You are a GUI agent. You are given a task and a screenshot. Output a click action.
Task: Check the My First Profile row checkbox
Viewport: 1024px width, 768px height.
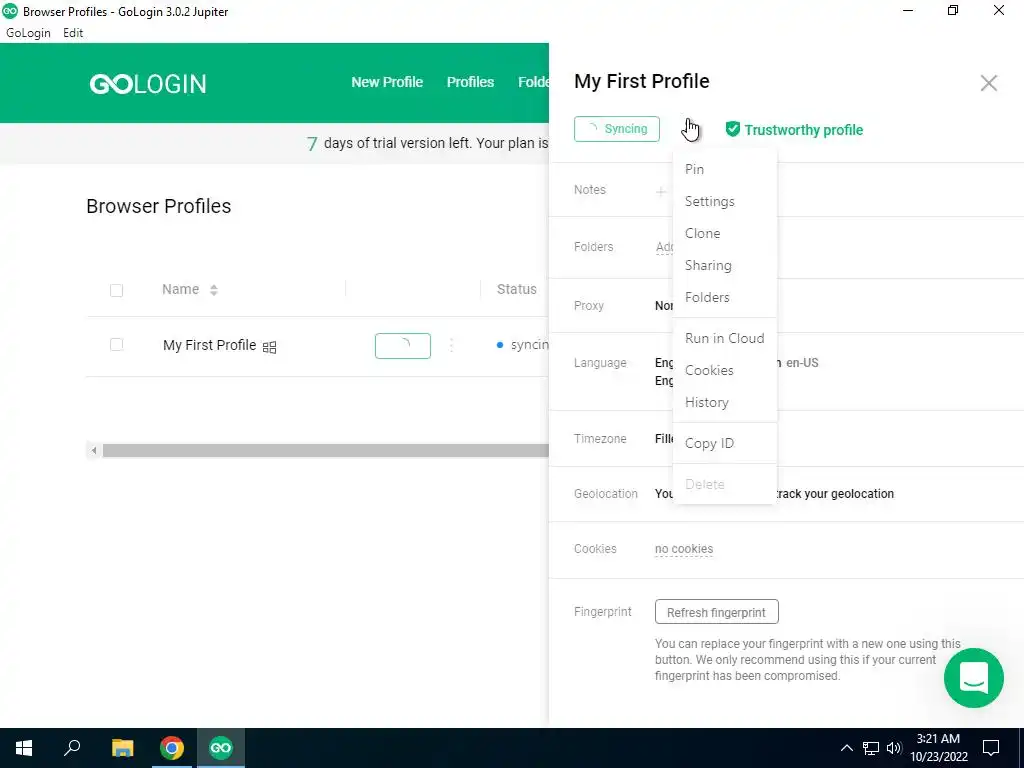116,344
